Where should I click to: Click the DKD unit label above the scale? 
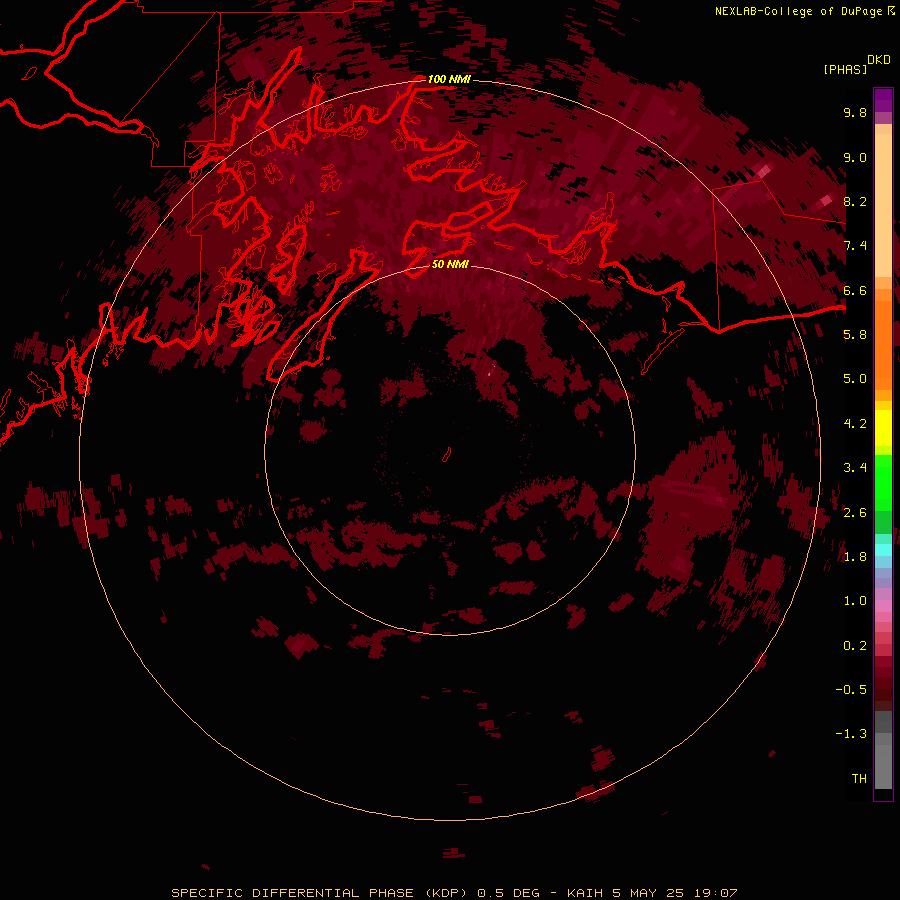(x=879, y=60)
